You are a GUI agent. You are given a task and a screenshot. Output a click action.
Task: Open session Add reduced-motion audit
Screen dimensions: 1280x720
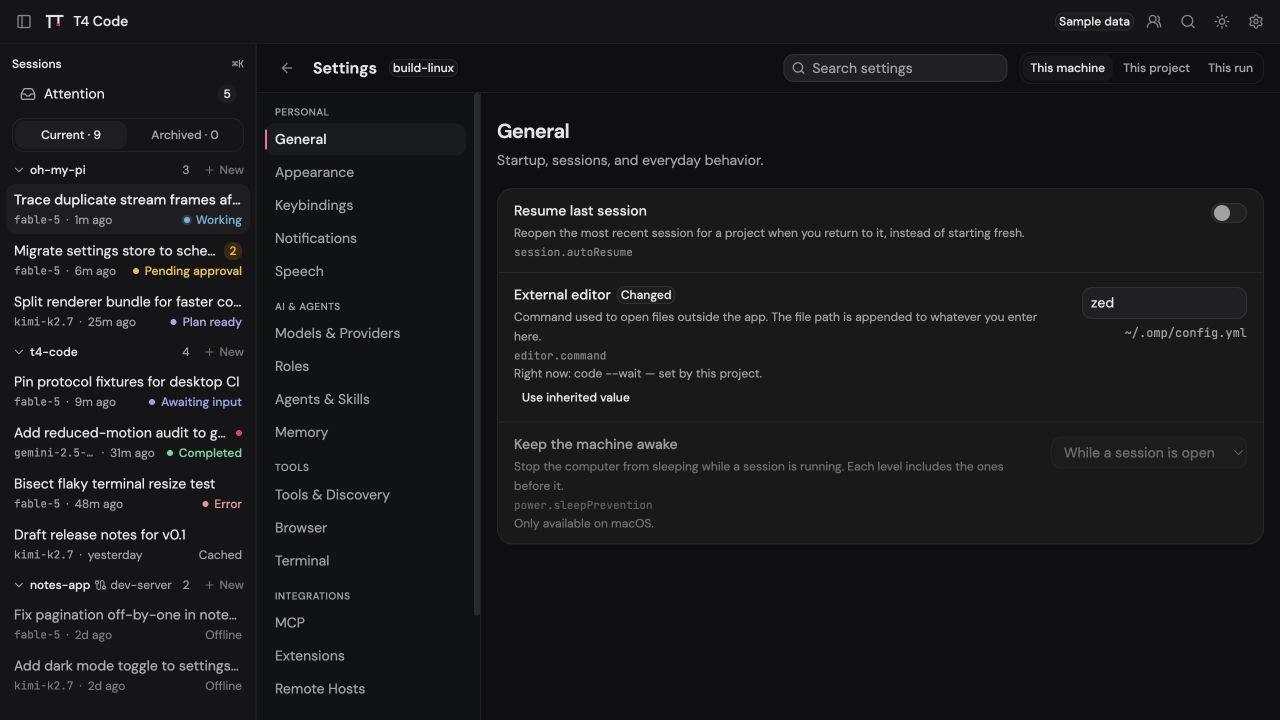(x=127, y=442)
